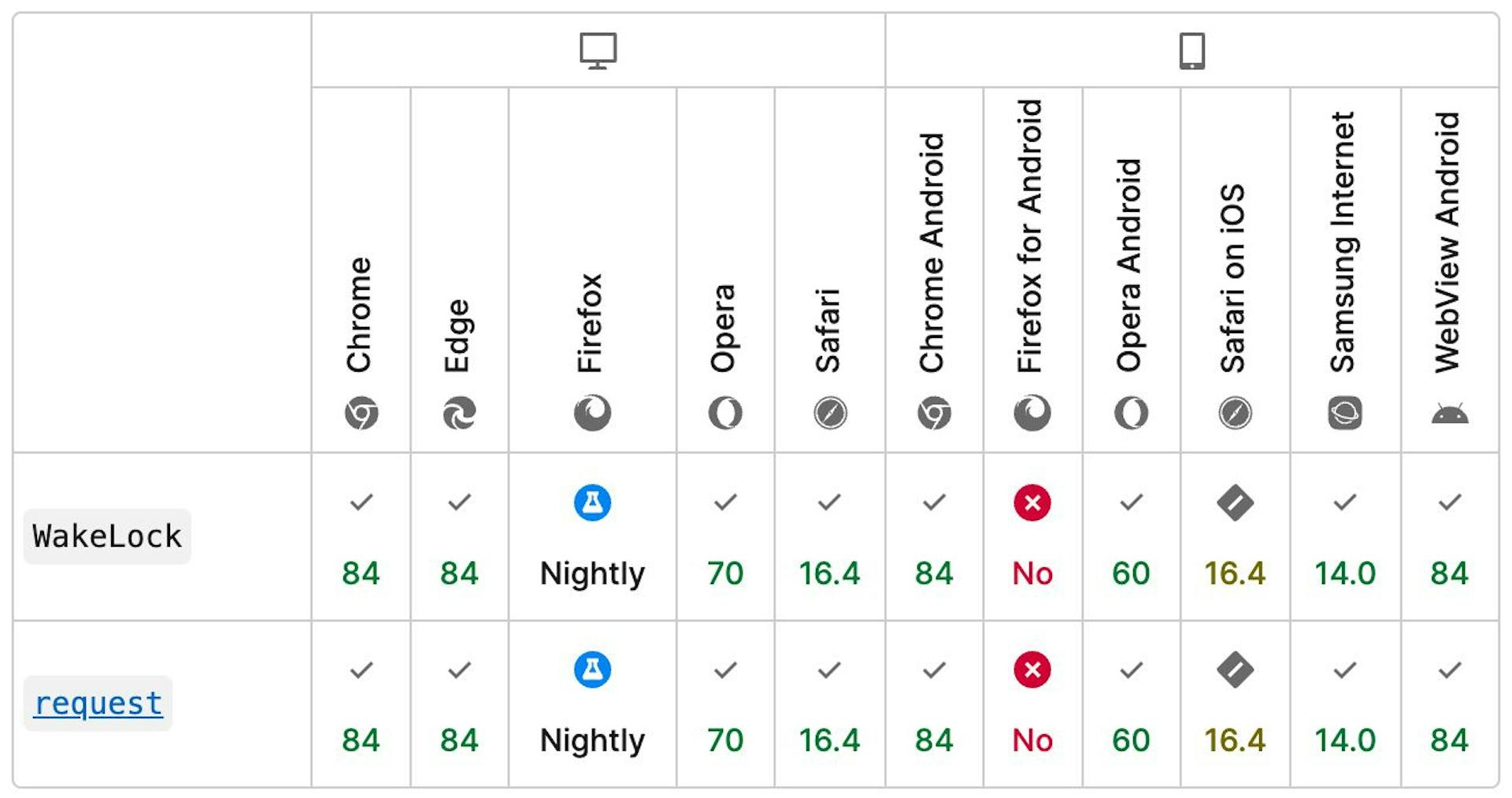Click the WebView Android robot logo
The width and height of the screenshot is (1512, 798).
[x=1450, y=413]
